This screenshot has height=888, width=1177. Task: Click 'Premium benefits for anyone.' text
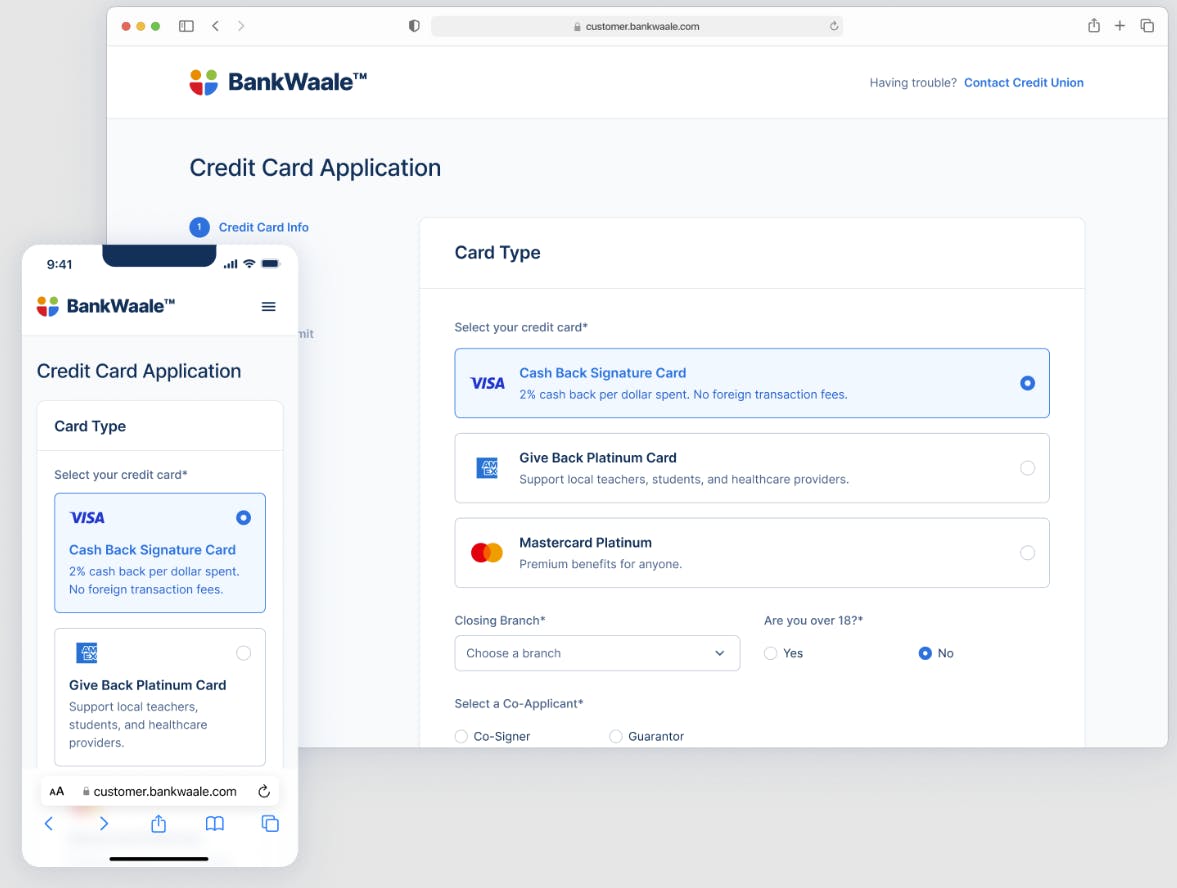coord(600,564)
